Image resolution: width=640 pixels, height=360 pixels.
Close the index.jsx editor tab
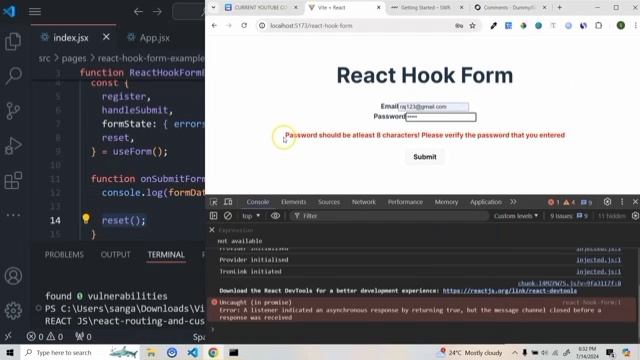click(x=106, y=37)
